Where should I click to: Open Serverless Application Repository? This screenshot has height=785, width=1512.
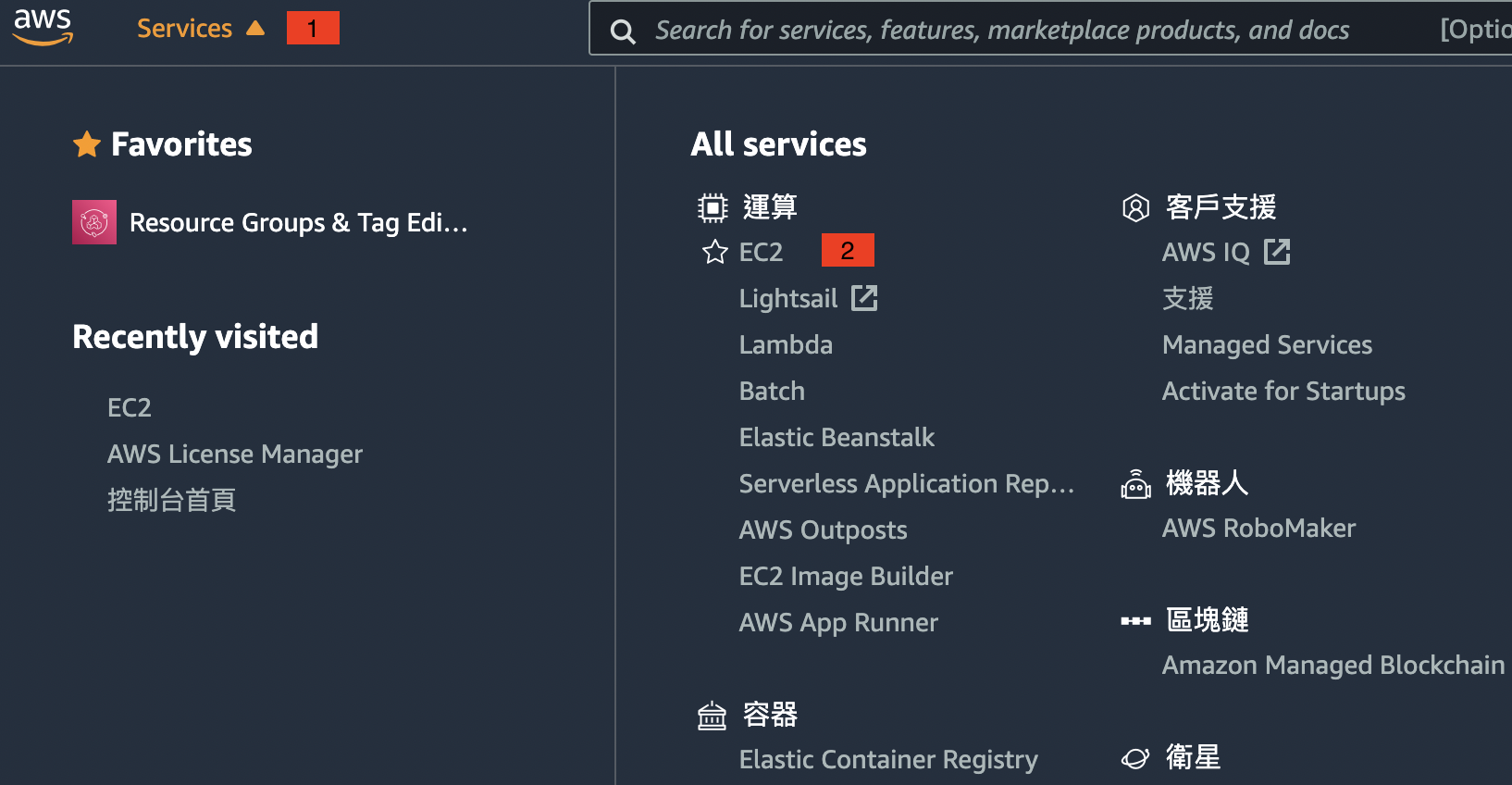click(907, 483)
